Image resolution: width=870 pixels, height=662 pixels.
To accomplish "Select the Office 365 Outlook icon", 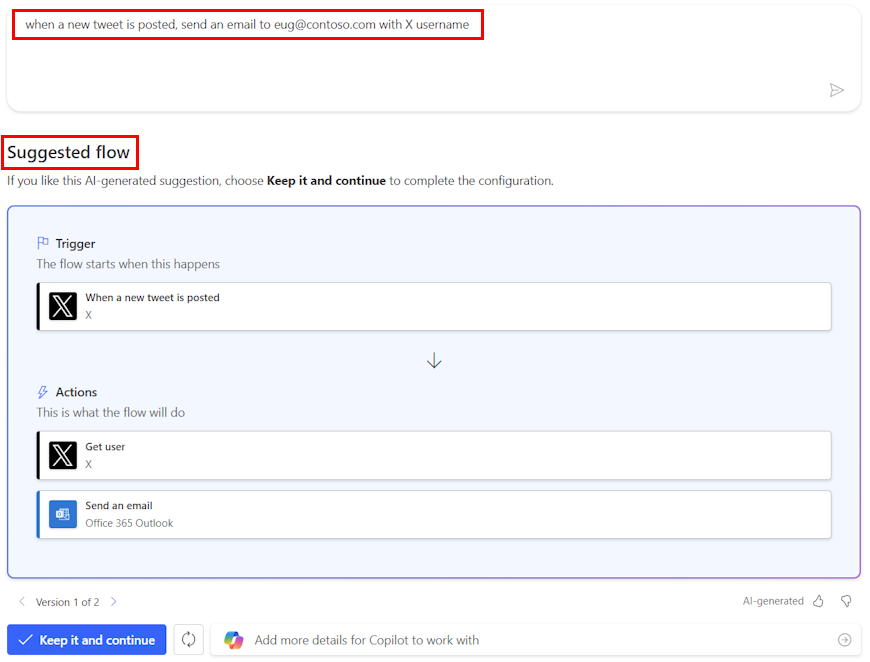I will (62, 513).
